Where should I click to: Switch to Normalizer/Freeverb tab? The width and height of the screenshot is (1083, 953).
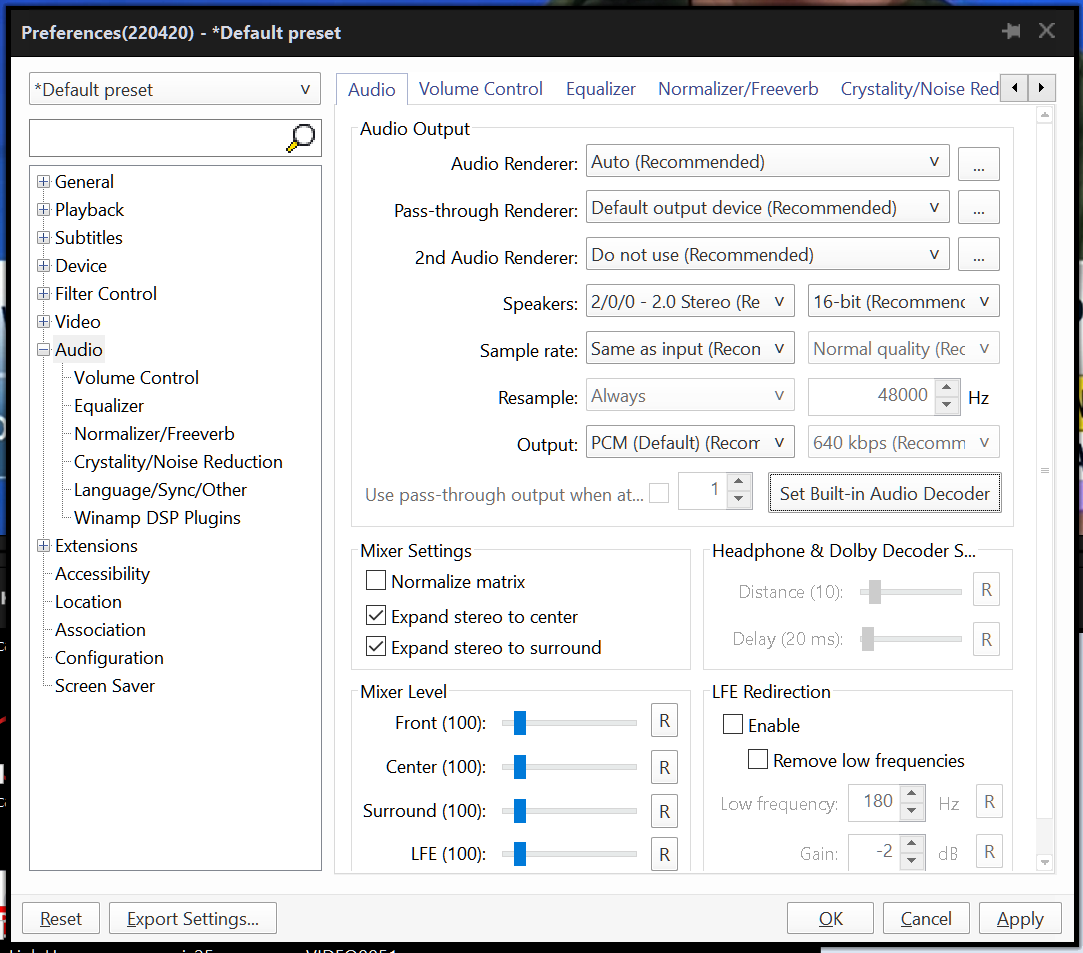738,89
